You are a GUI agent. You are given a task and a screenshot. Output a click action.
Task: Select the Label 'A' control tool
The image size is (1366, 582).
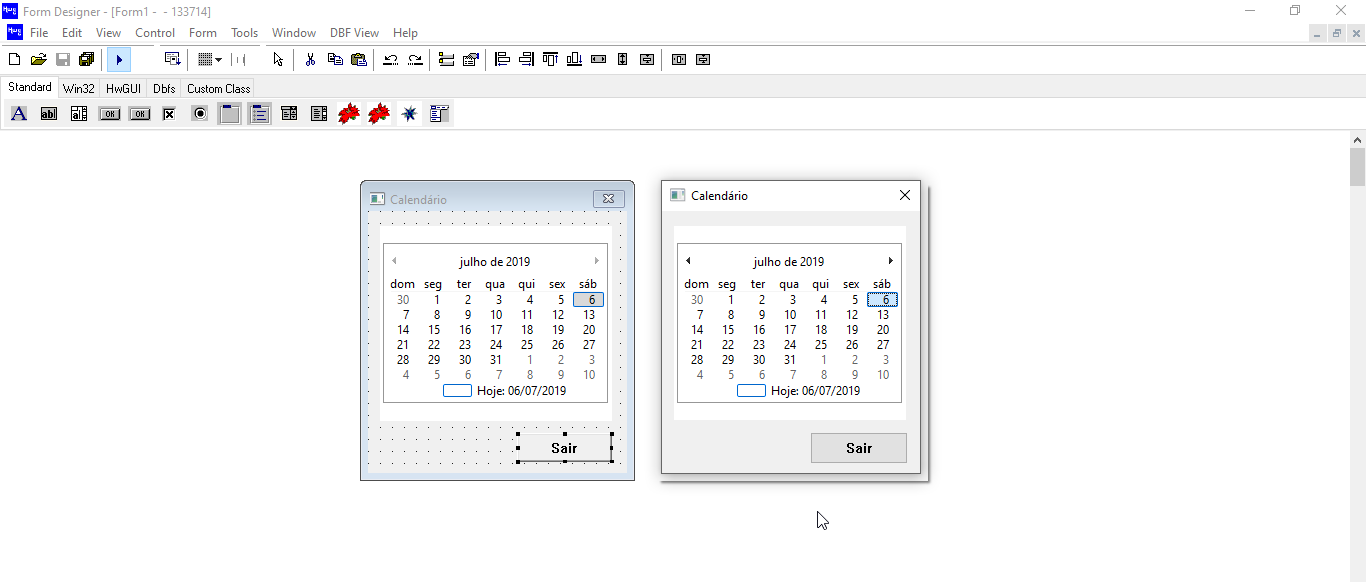pyautogui.click(x=18, y=114)
